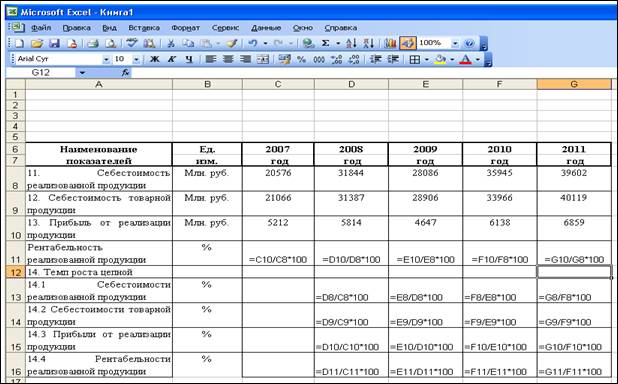Open the Вид menu
Image resolution: width=618 pixels, height=384 pixels.
tap(109, 28)
